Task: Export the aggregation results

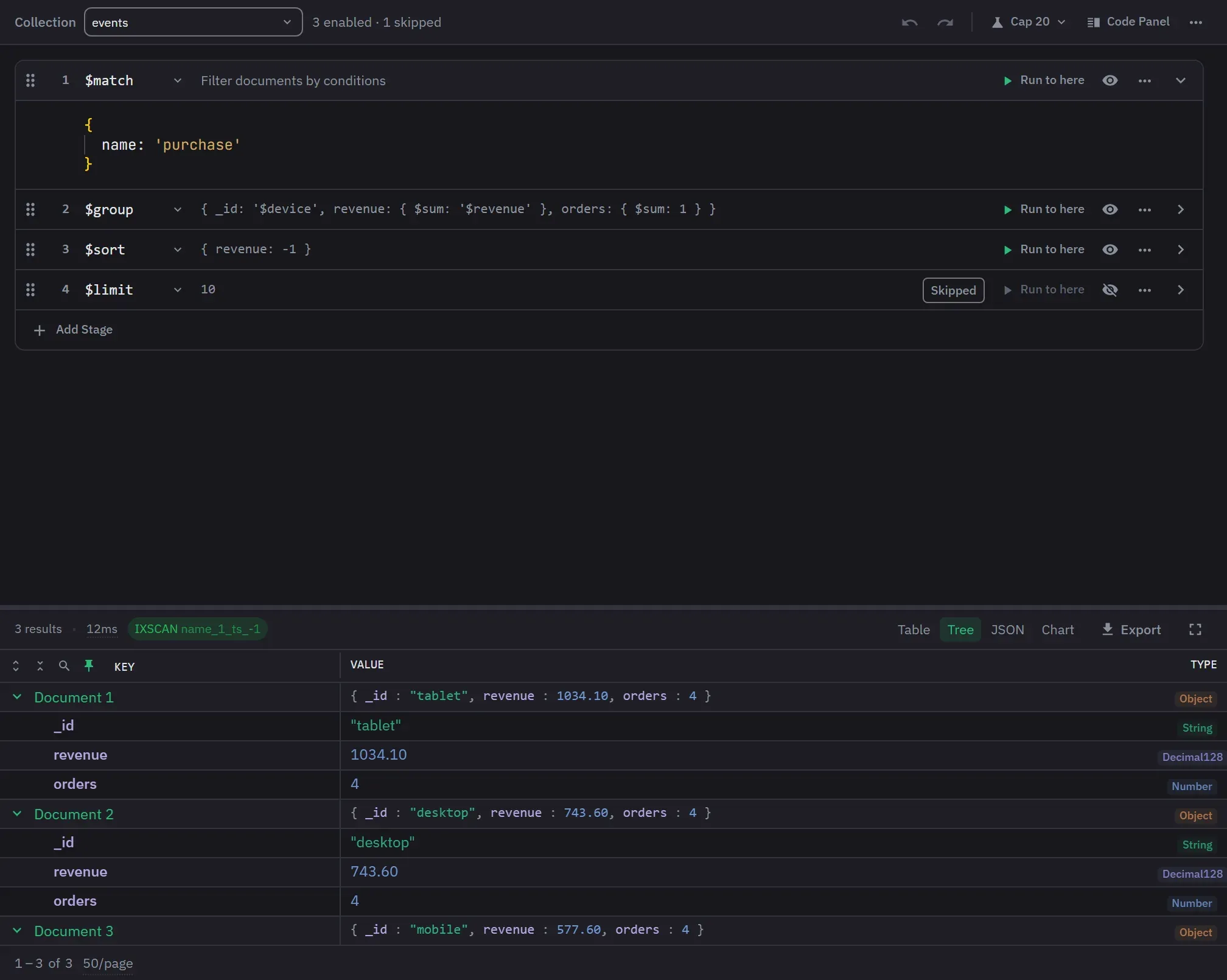Action: (1131, 629)
